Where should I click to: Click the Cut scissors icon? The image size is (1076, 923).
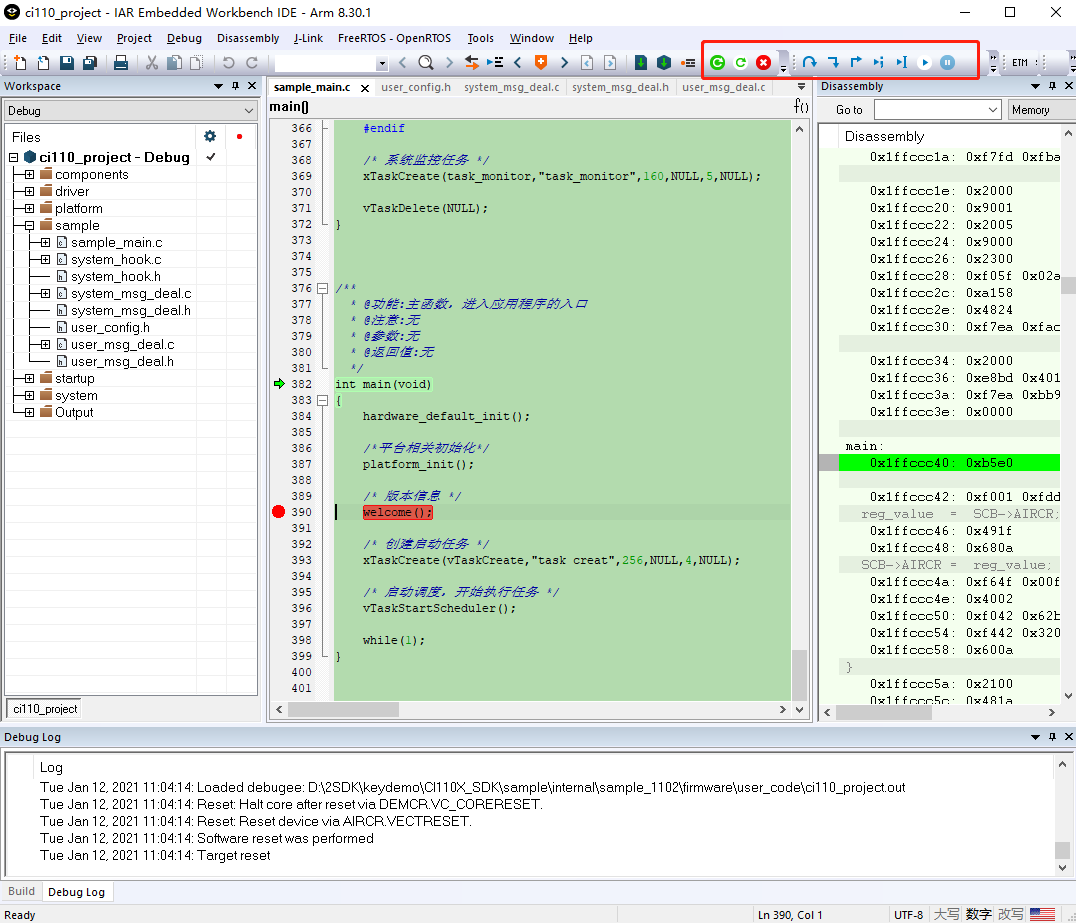152,63
